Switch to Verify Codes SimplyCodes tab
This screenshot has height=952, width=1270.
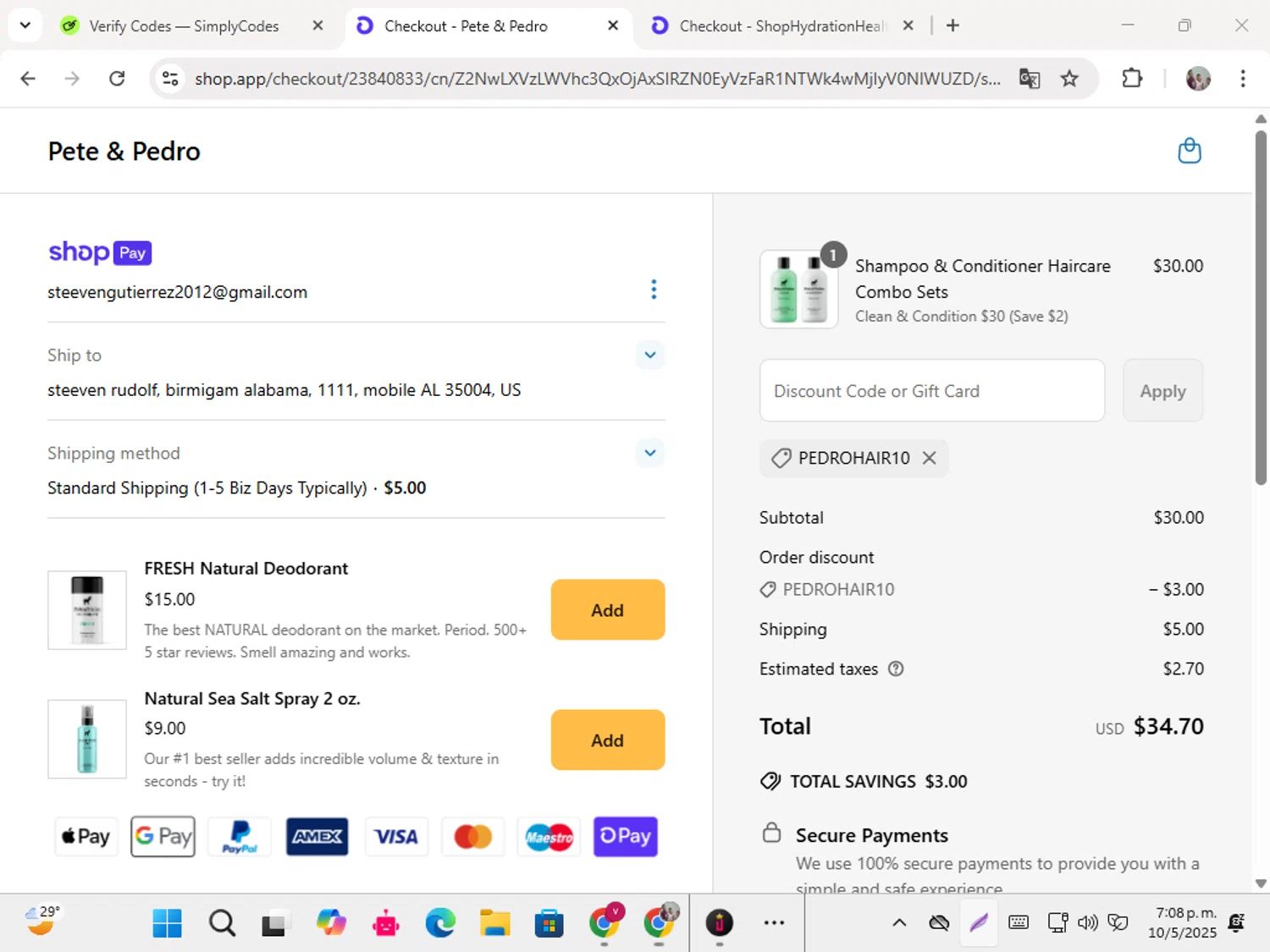(x=184, y=26)
